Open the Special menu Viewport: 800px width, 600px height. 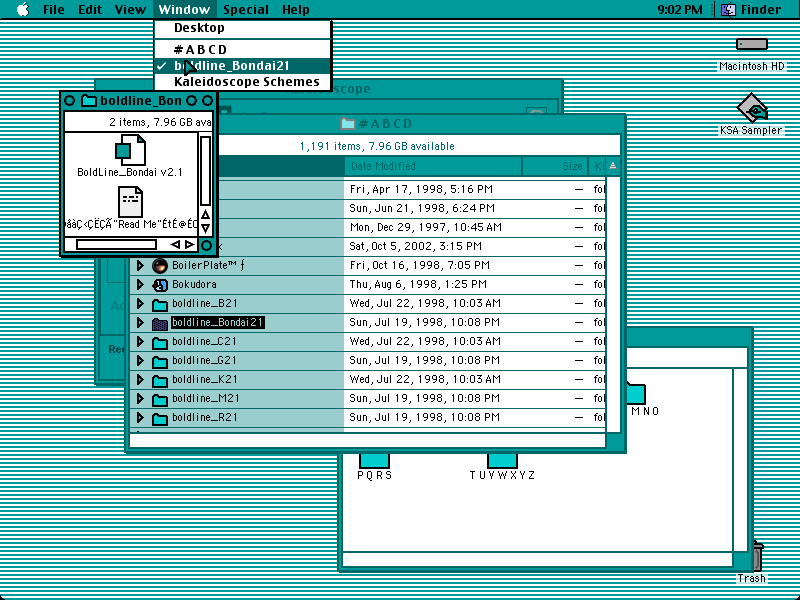pyautogui.click(x=246, y=9)
